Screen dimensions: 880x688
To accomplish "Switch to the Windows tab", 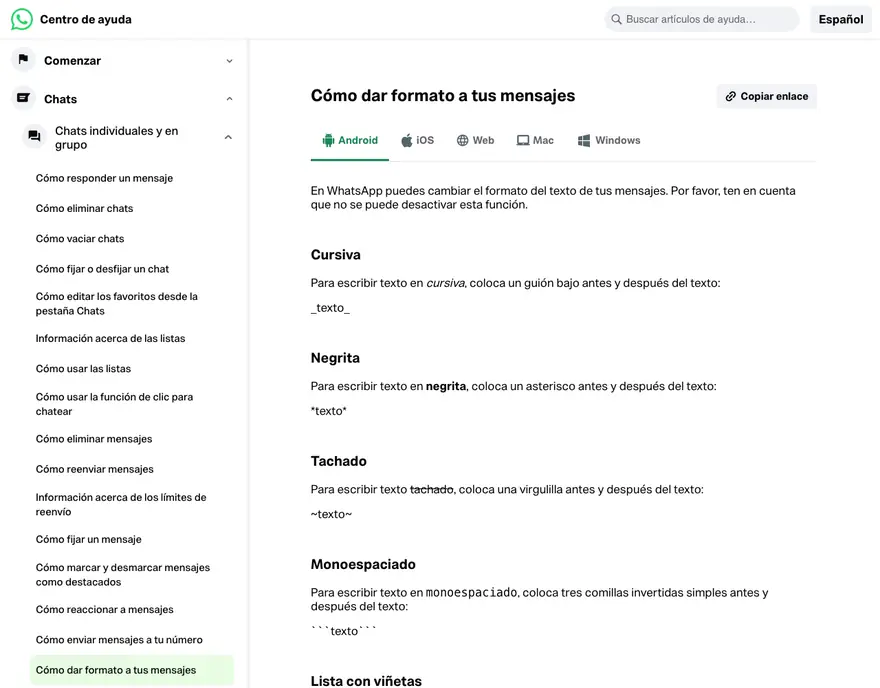I will point(609,140).
